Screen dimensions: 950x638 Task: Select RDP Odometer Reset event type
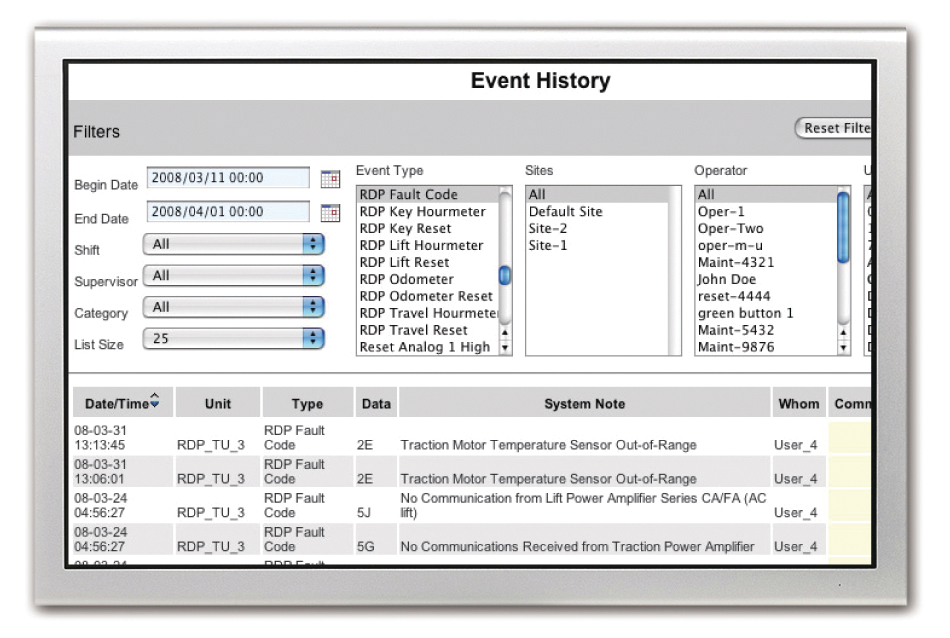[x=426, y=296]
